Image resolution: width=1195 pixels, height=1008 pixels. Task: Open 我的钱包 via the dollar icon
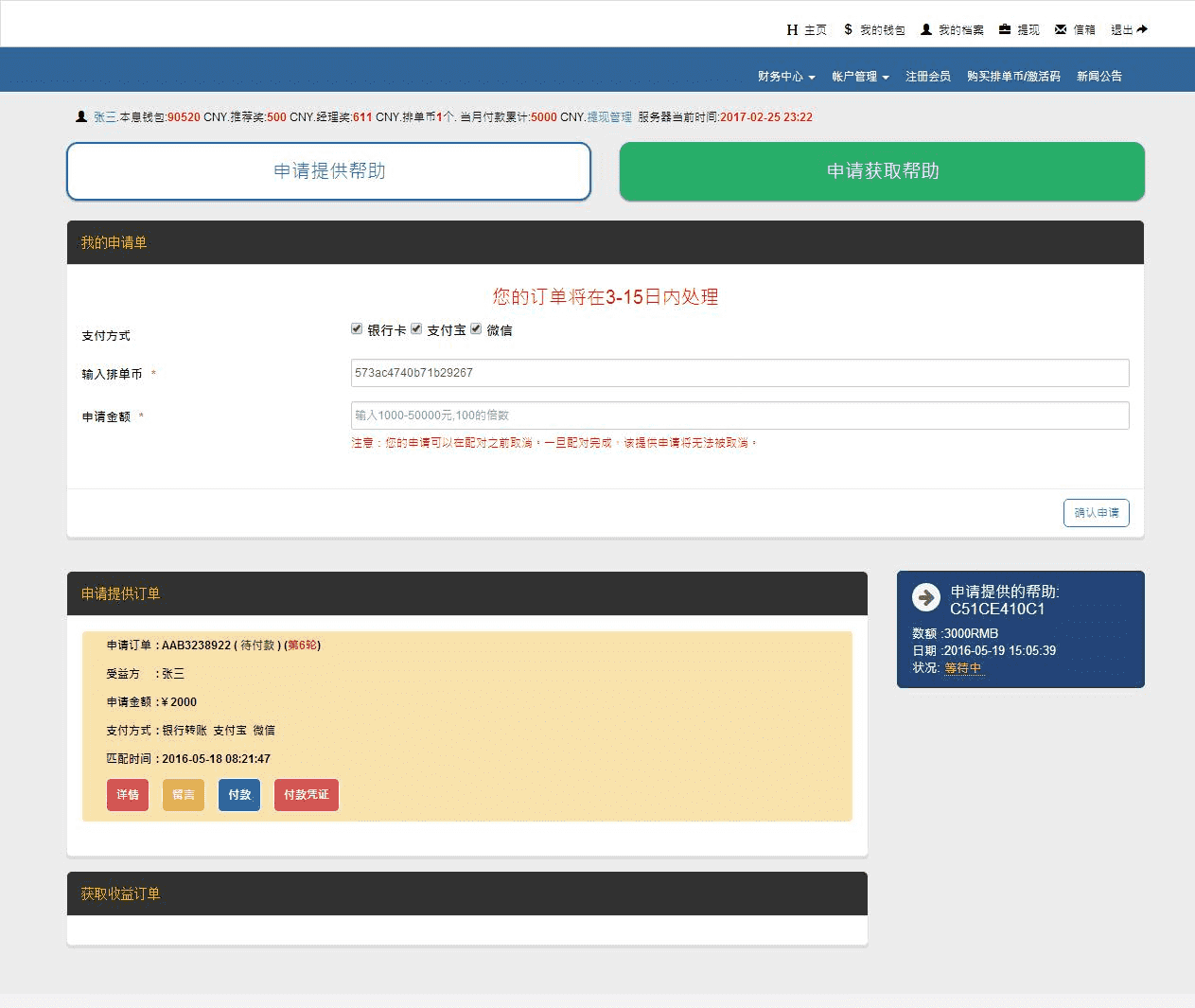[849, 29]
